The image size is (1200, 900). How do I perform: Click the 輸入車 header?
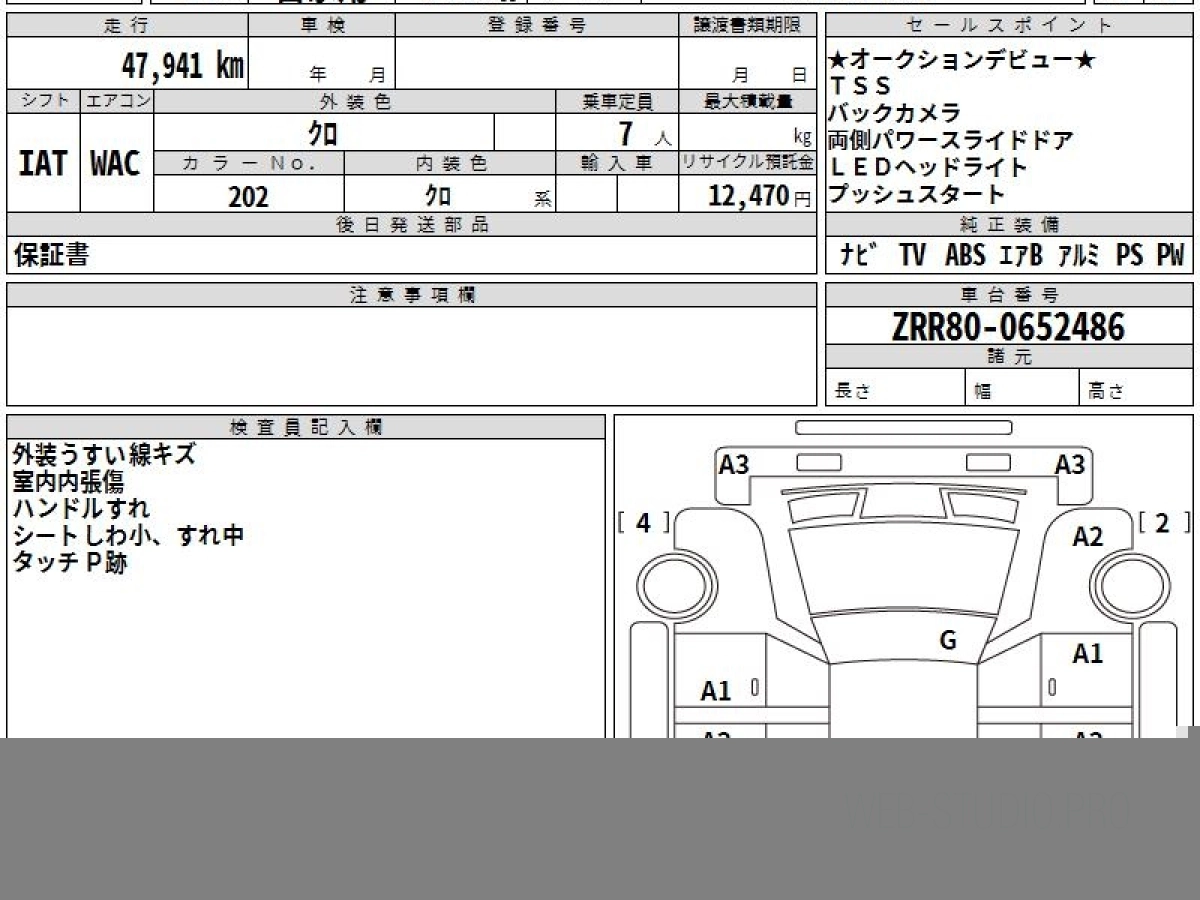click(x=617, y=163)
